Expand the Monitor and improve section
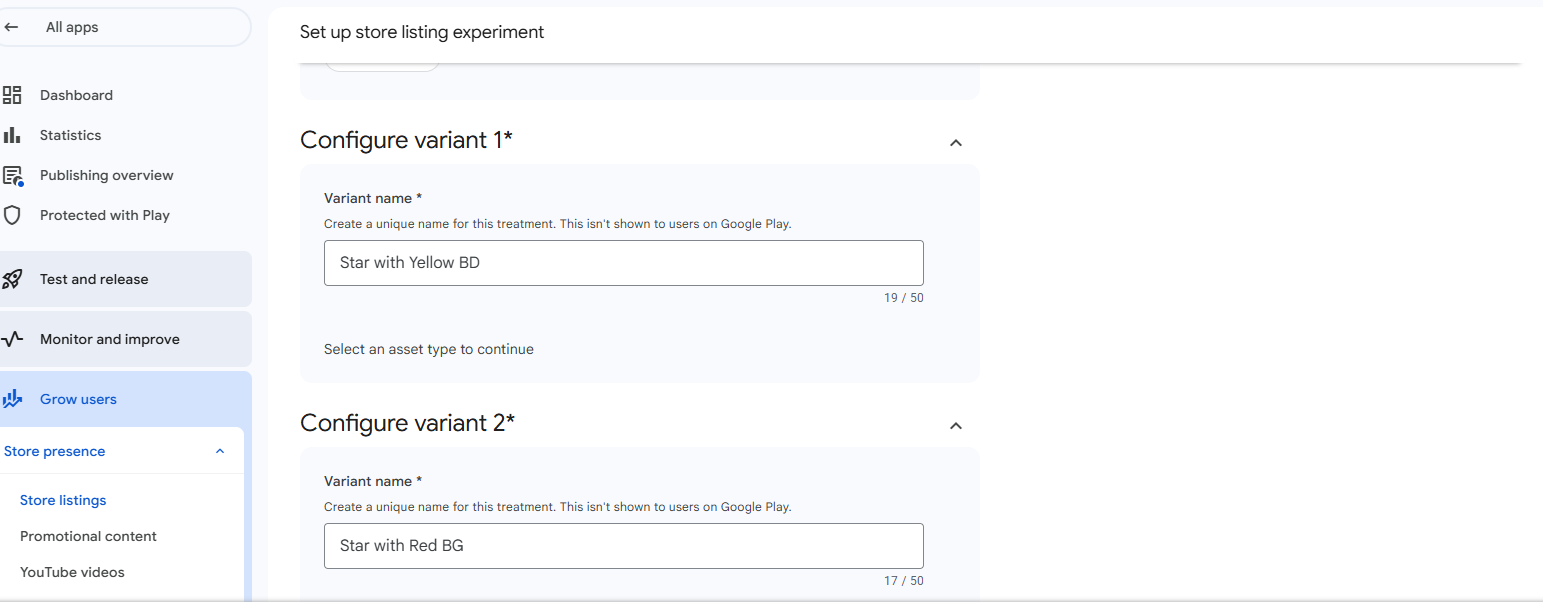 (x=126, y=339)
